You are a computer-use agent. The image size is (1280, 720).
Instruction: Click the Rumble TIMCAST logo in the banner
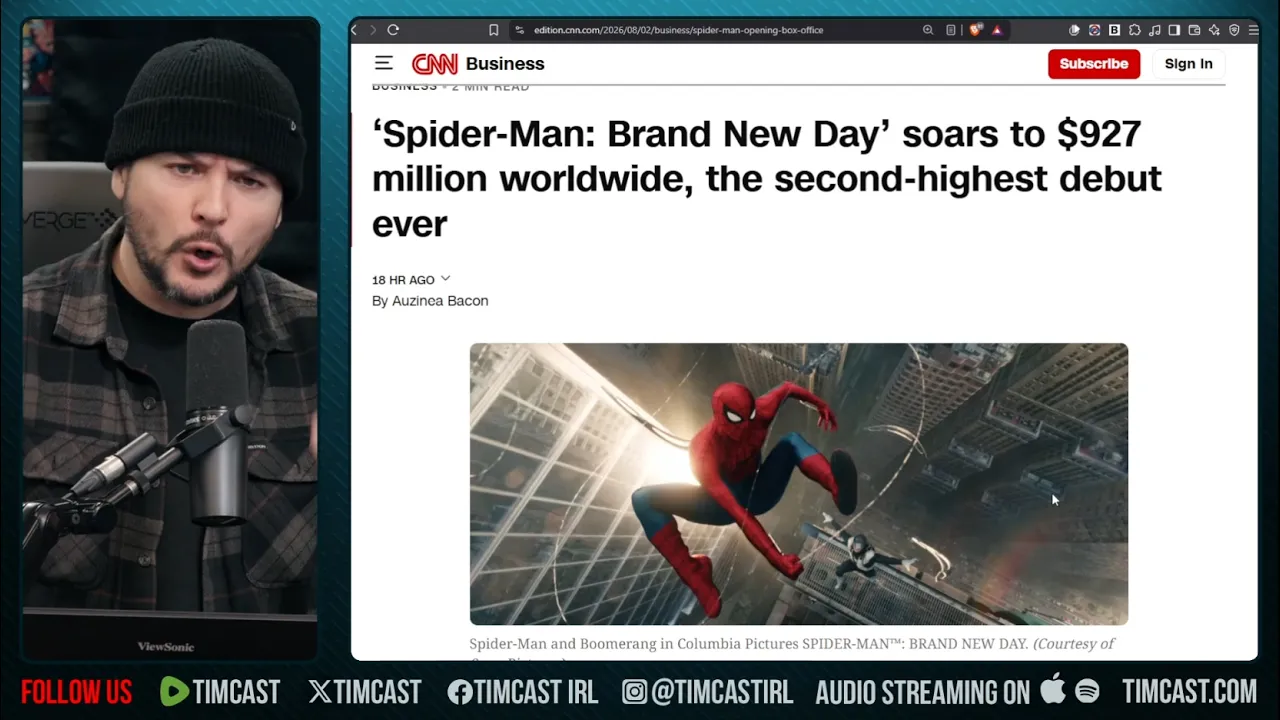click(x=220, y=692)
